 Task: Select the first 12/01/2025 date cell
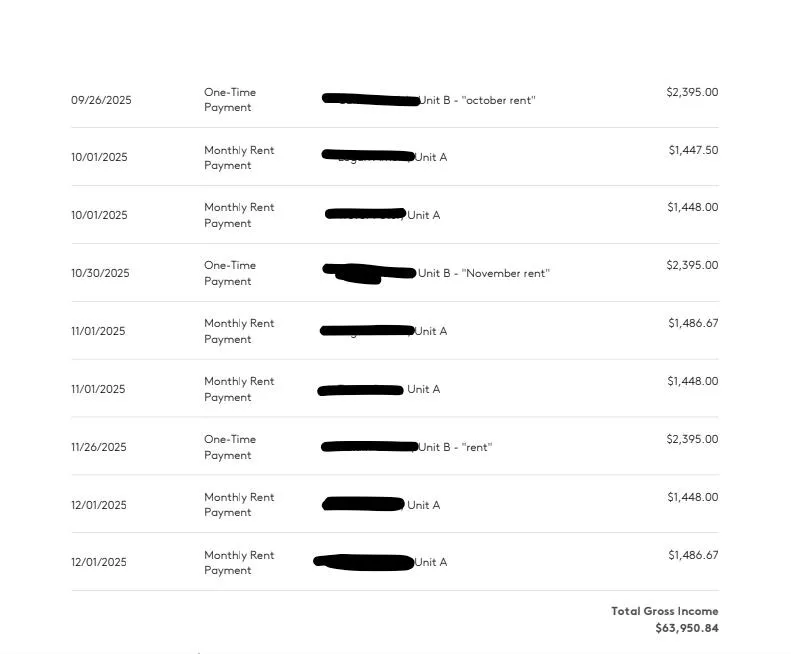pos(98,505)
